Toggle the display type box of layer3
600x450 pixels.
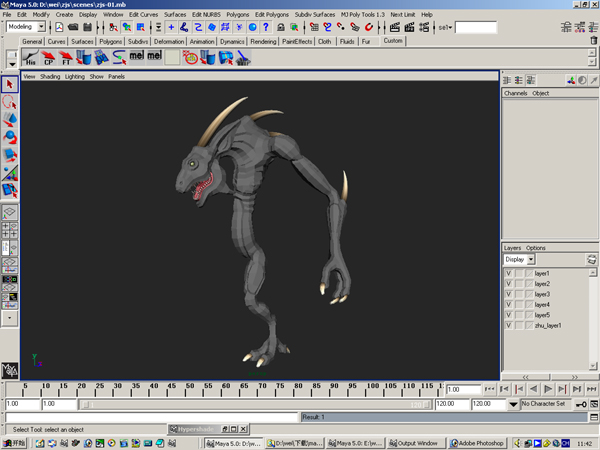(x=519, y=294)
